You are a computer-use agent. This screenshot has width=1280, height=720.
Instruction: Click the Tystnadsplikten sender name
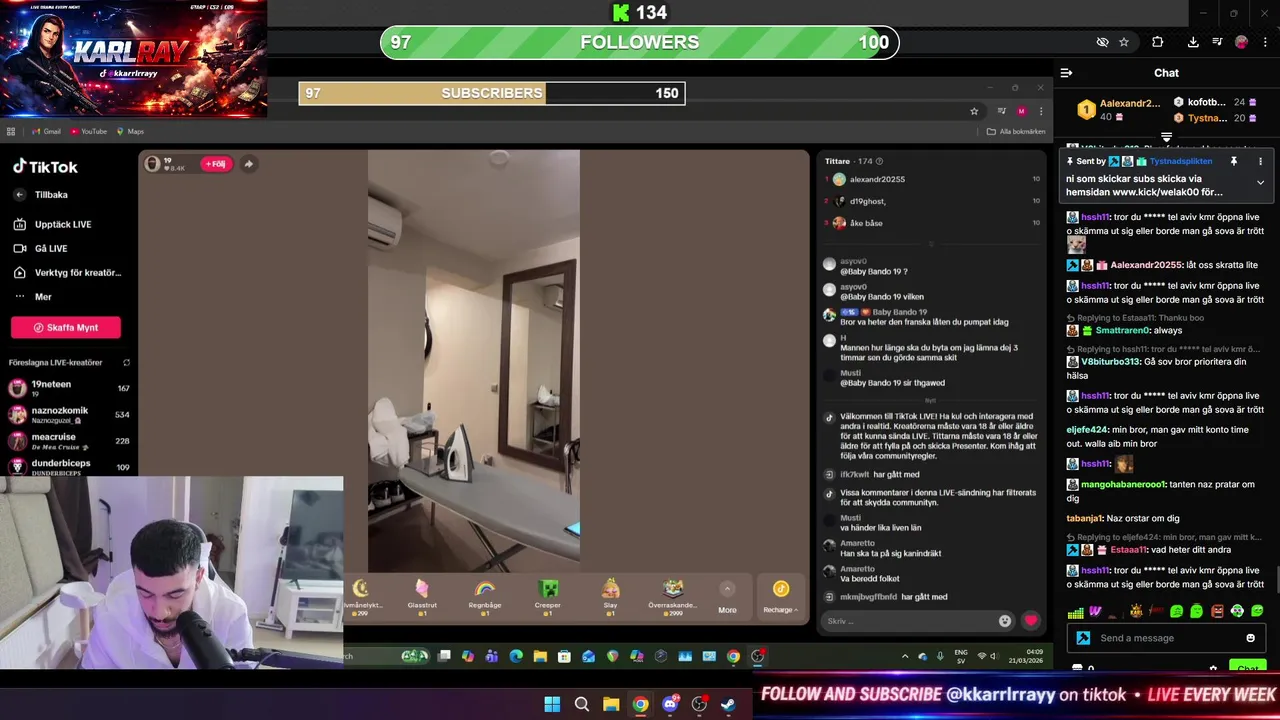tap(1181, 161)
